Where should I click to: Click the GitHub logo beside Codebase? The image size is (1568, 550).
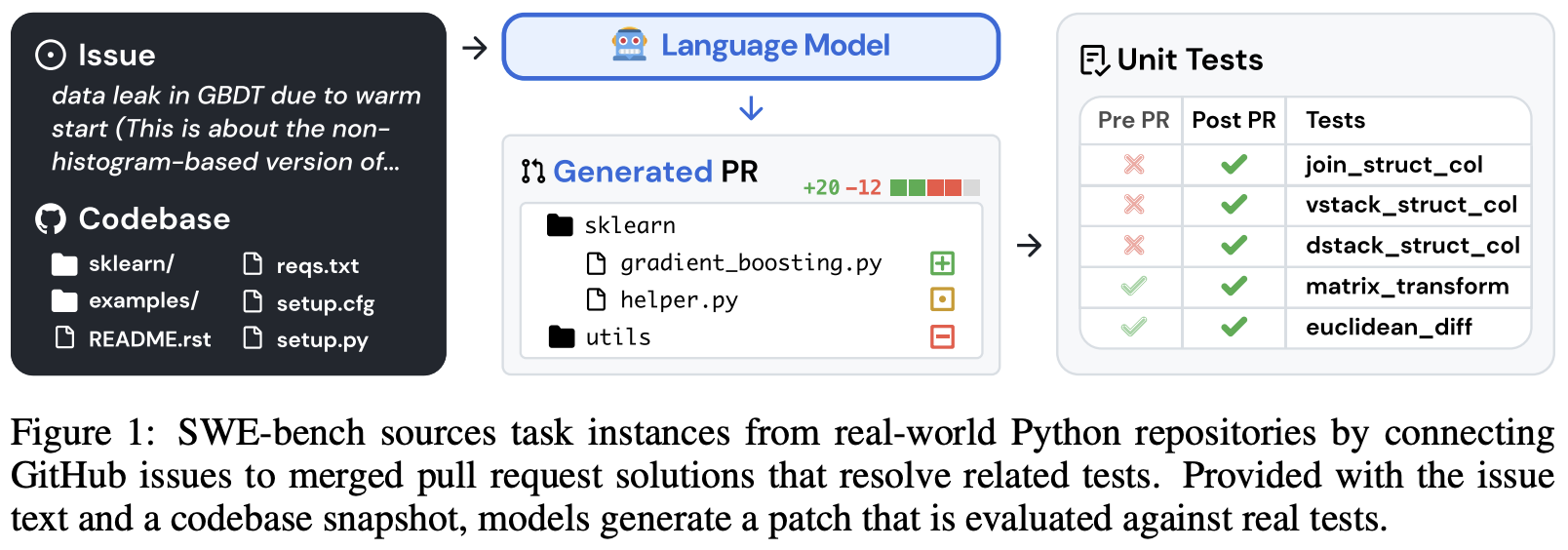(51, 219)
